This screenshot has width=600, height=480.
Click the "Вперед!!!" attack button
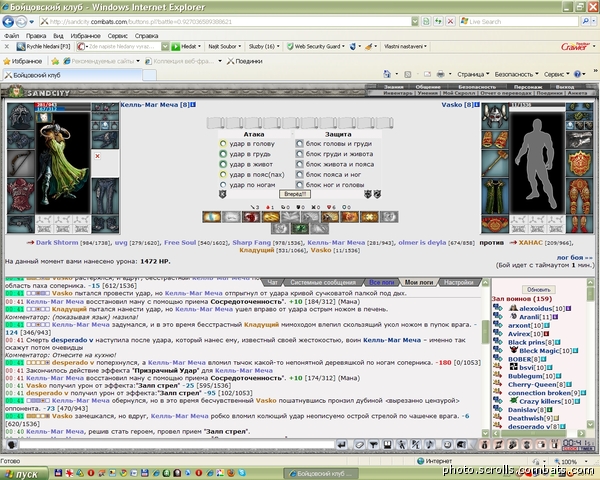point(295,194)
